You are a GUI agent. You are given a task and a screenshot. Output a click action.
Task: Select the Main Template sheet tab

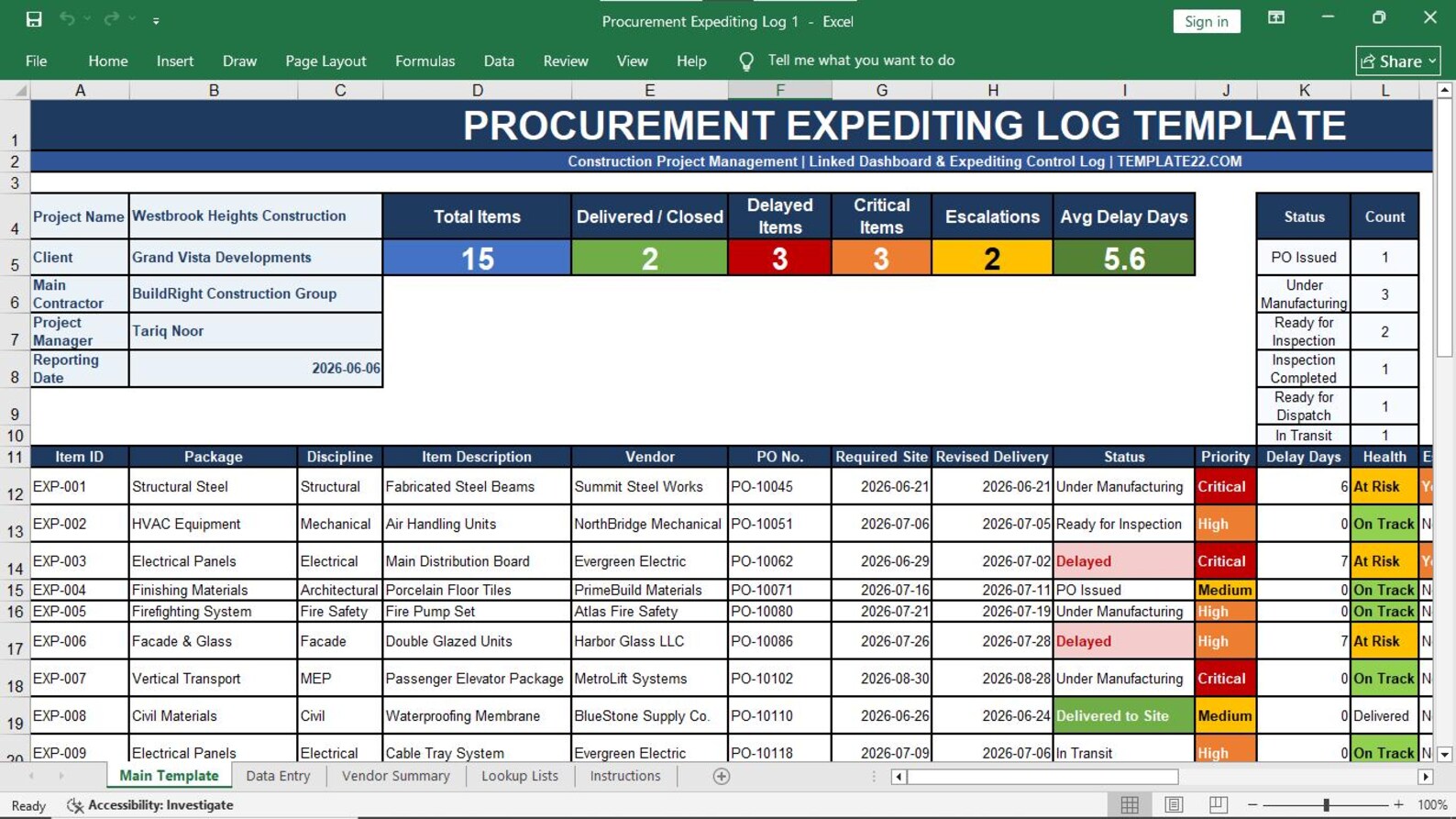169,776
